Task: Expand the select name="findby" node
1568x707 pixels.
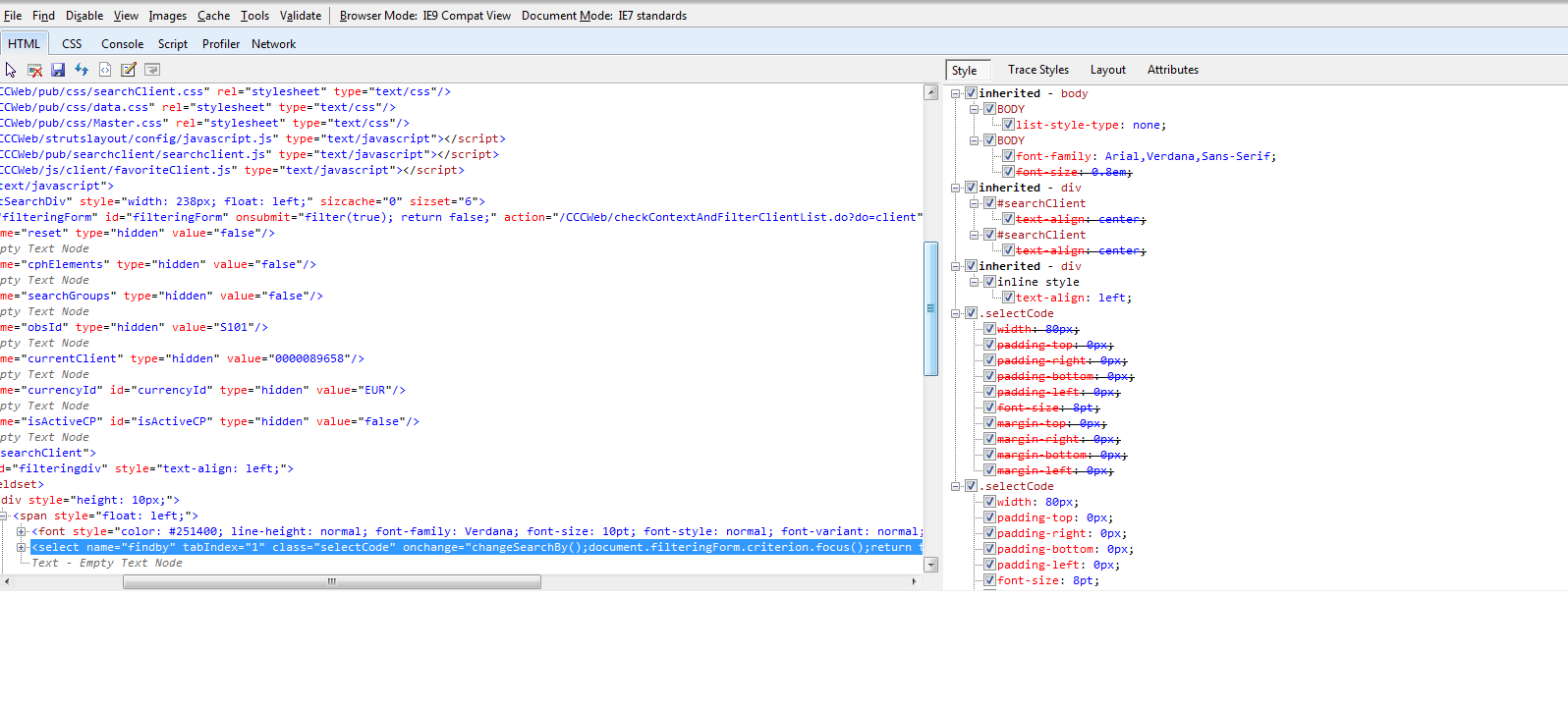Action: [x=22, y=547]
